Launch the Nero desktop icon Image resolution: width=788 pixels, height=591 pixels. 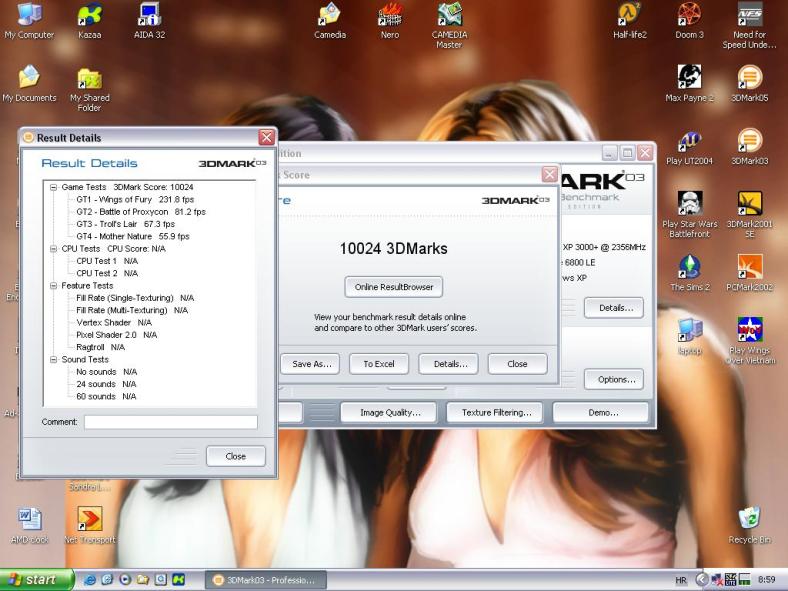(x=390, y=15)
